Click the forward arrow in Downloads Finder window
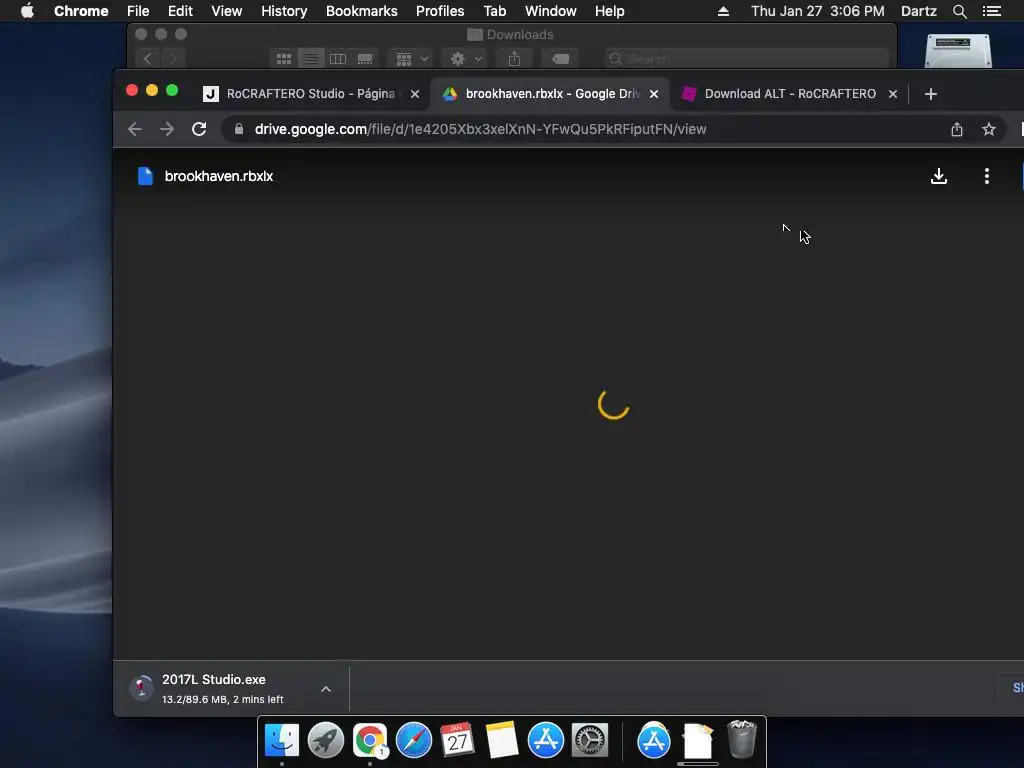Screen dimensions: 1024x768 click(x=173, y=59)
